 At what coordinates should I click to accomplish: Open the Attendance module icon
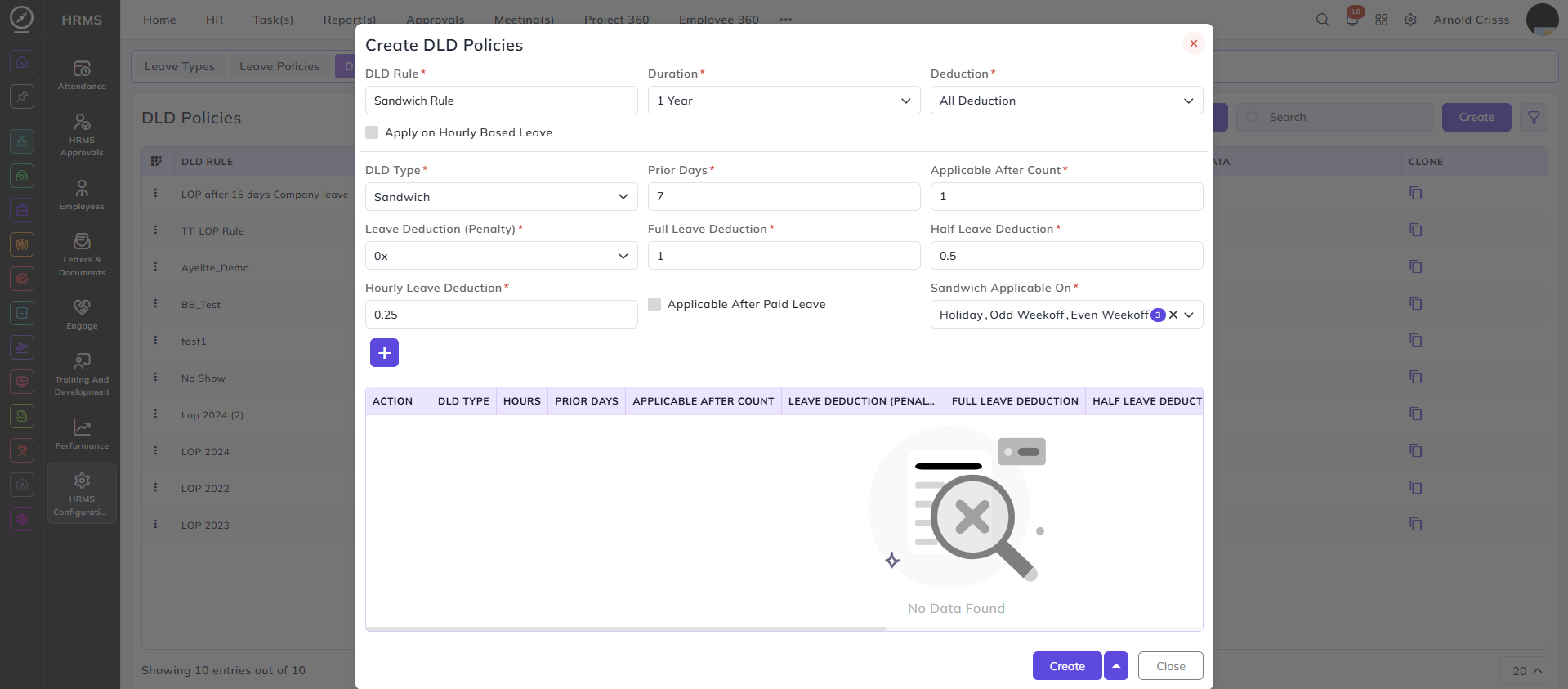point(82,74)
